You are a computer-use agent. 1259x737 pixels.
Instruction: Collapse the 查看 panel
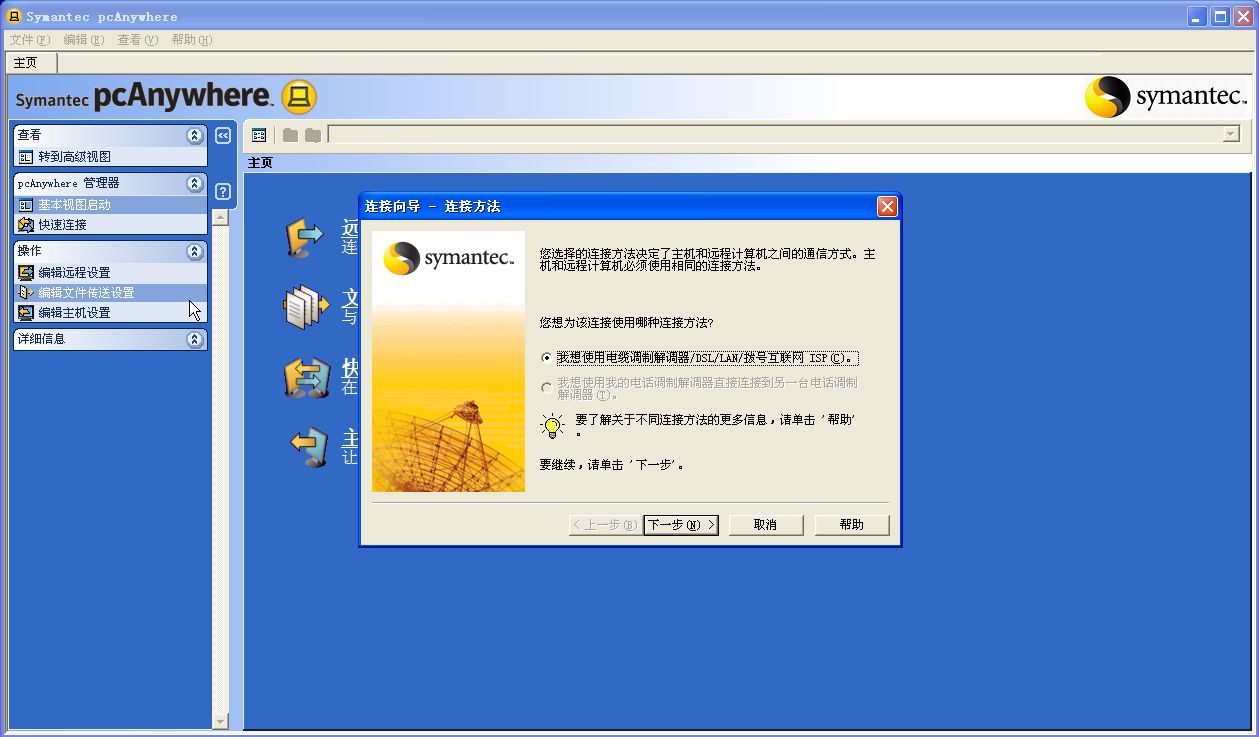pyautogui.click(x=195, y=135)
